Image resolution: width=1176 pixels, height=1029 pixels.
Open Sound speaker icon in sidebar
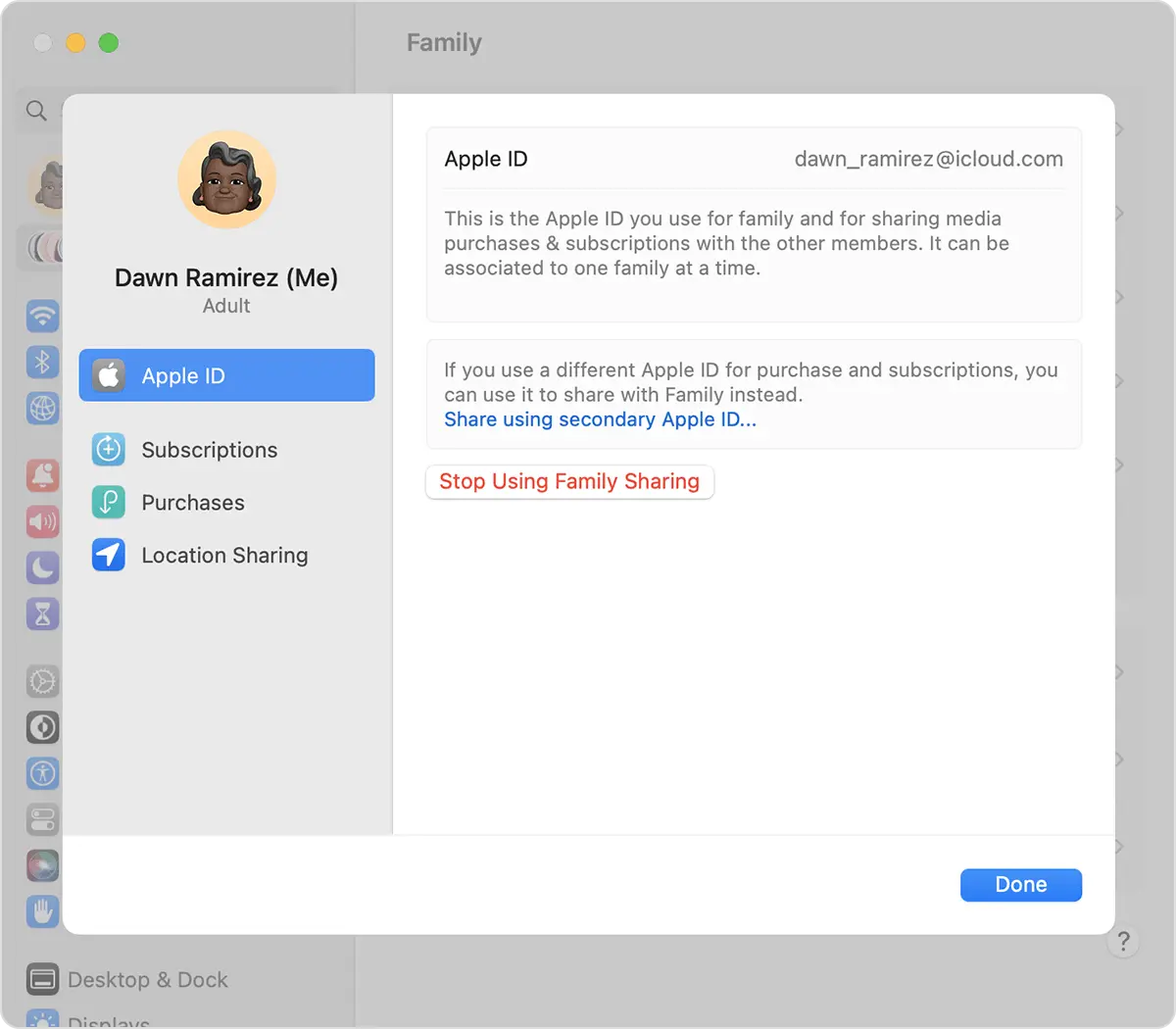[43, 521]
